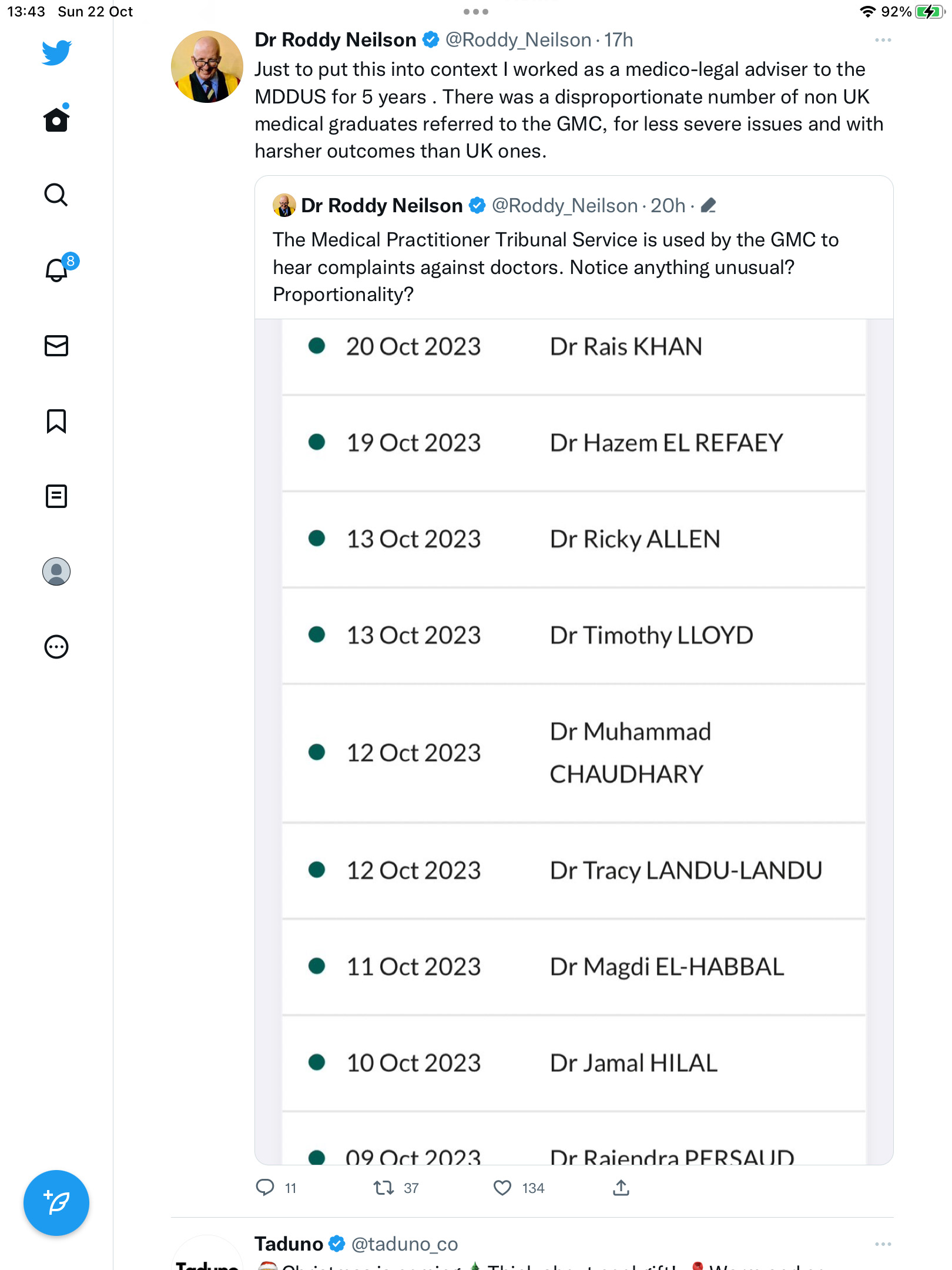This screenshot has height=1270, width=952.
Task: Open Messages envelope icon
Action: [56, 346]
